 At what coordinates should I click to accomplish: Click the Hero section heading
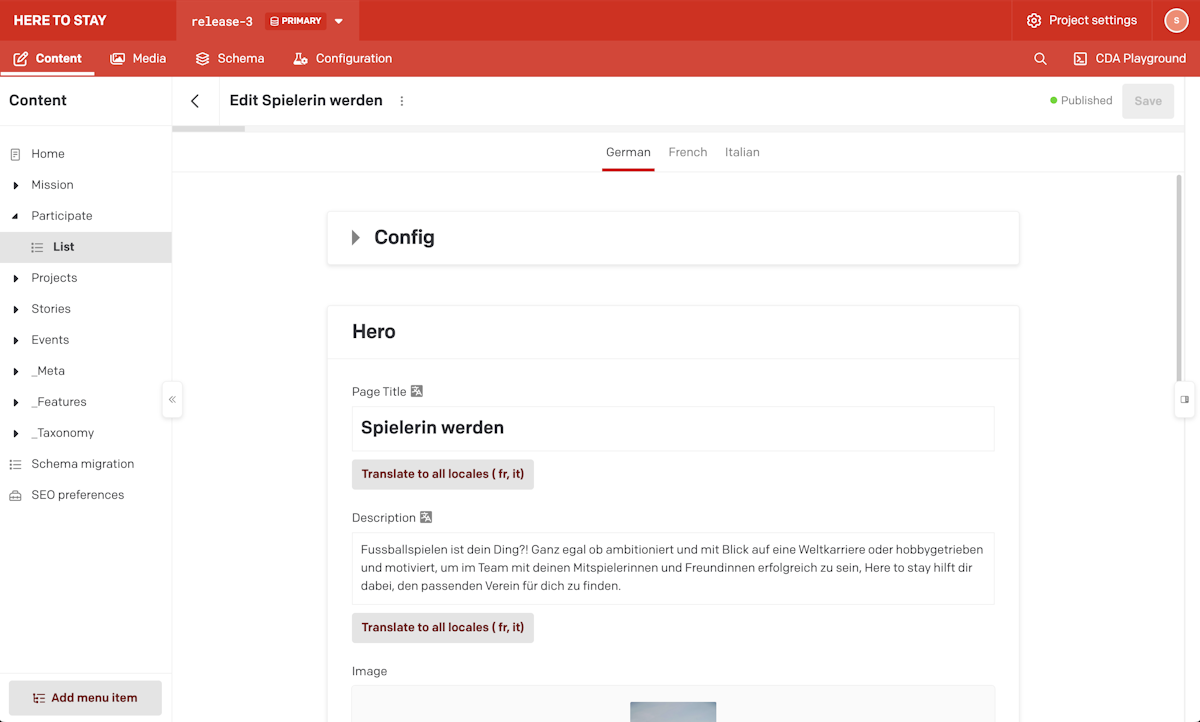tap(374, 332)
